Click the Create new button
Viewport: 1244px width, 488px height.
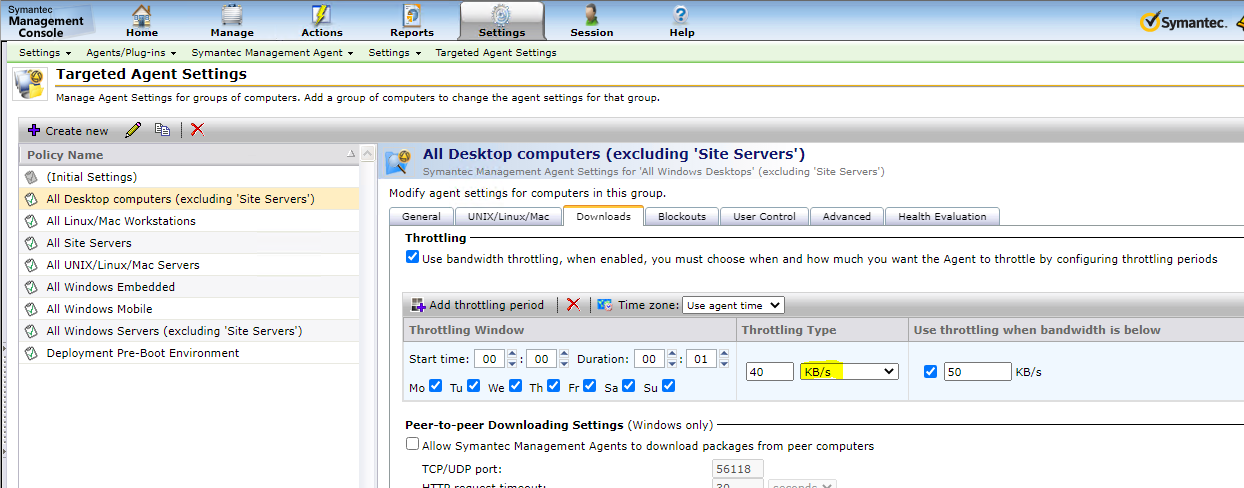coord(68,130)
